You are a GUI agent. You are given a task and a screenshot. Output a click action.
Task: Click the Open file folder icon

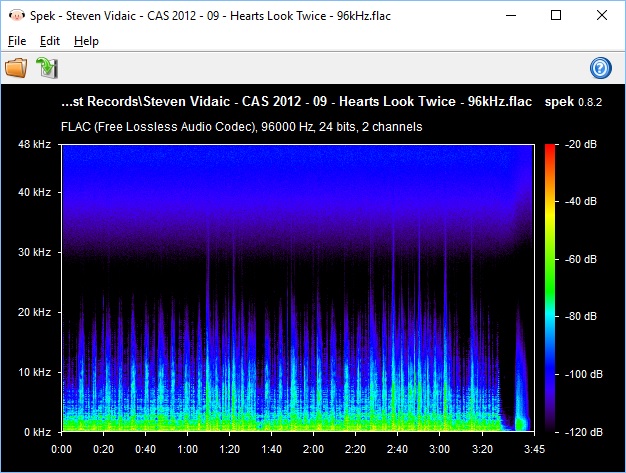16,68
